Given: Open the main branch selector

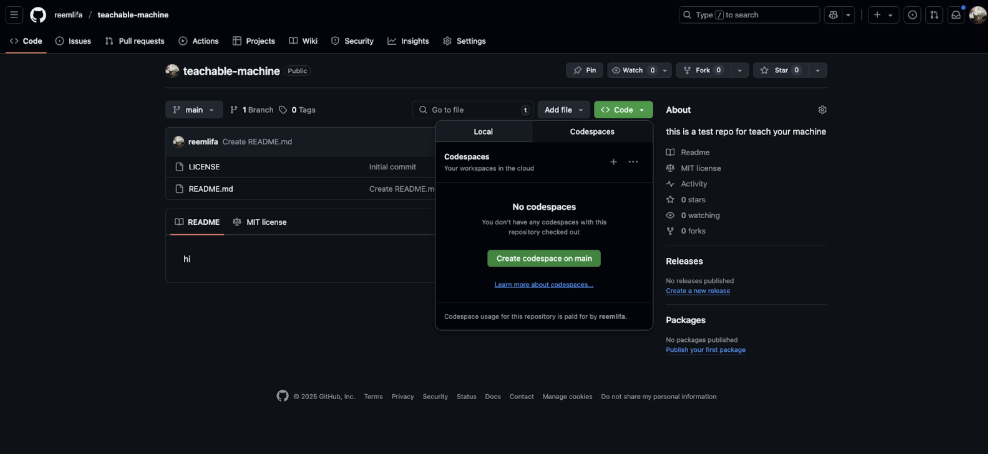Looking at the screenshot, I should [194, 110].
